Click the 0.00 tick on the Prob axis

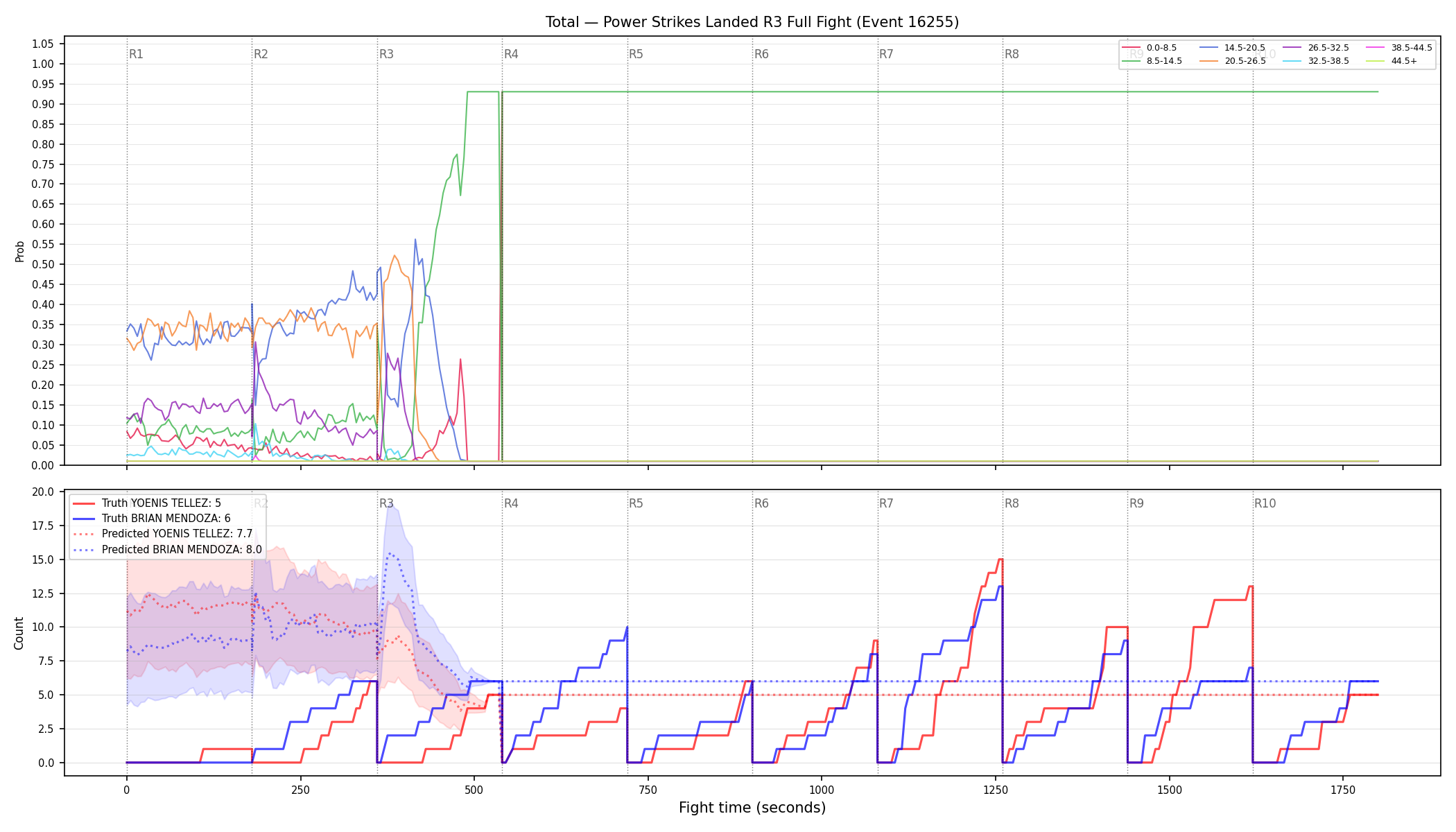tap(43, 465)
